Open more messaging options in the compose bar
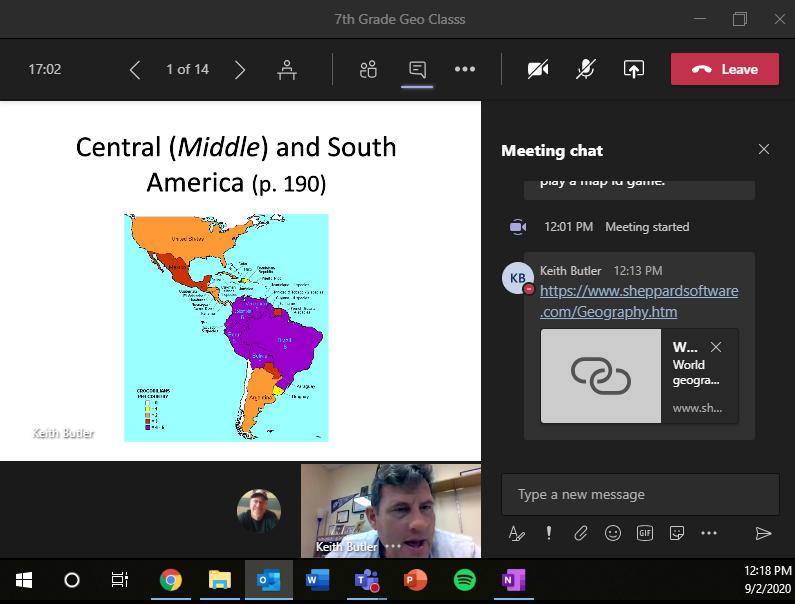 [709, 533]
